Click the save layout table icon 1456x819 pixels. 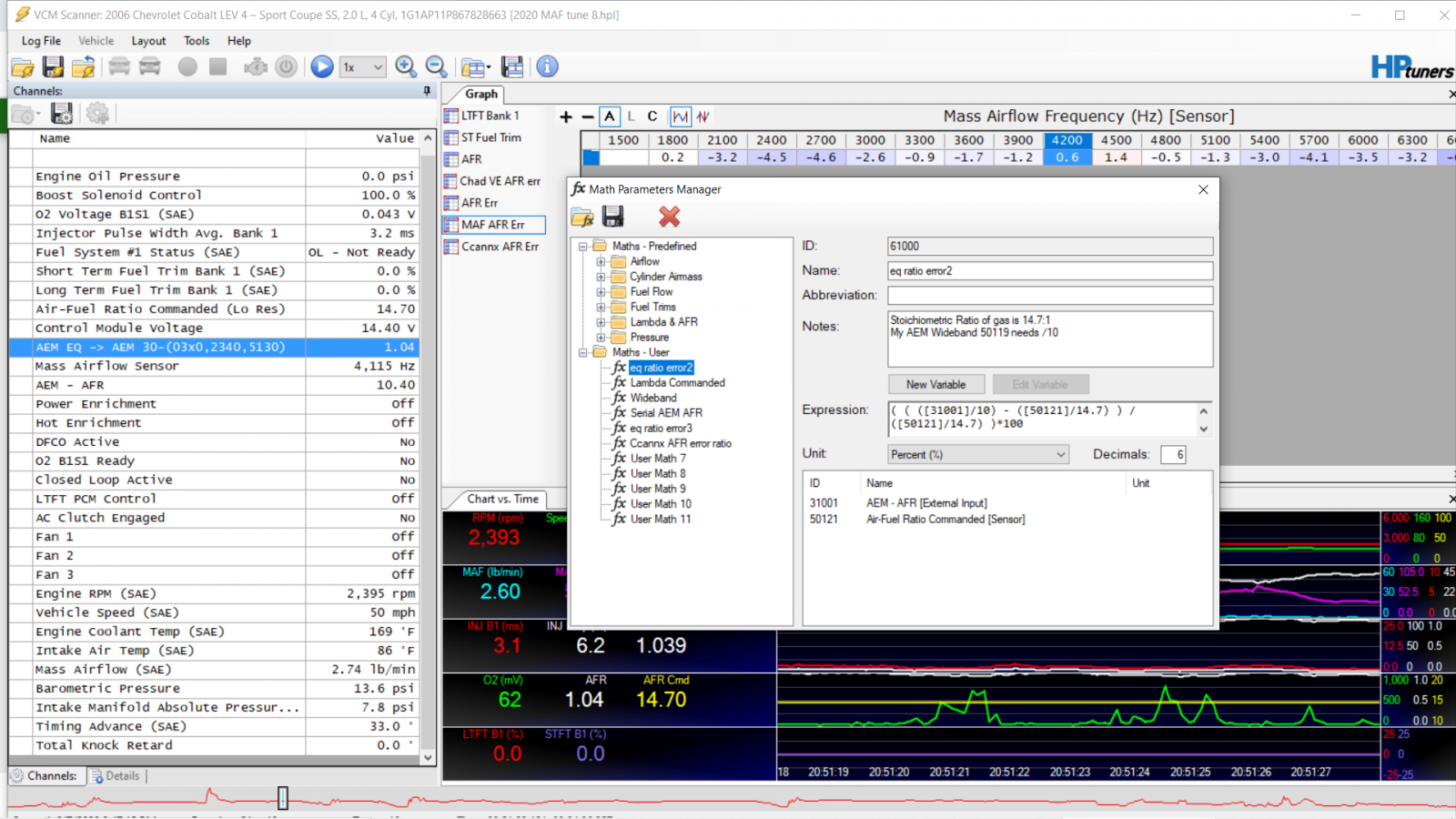[513, 66]
